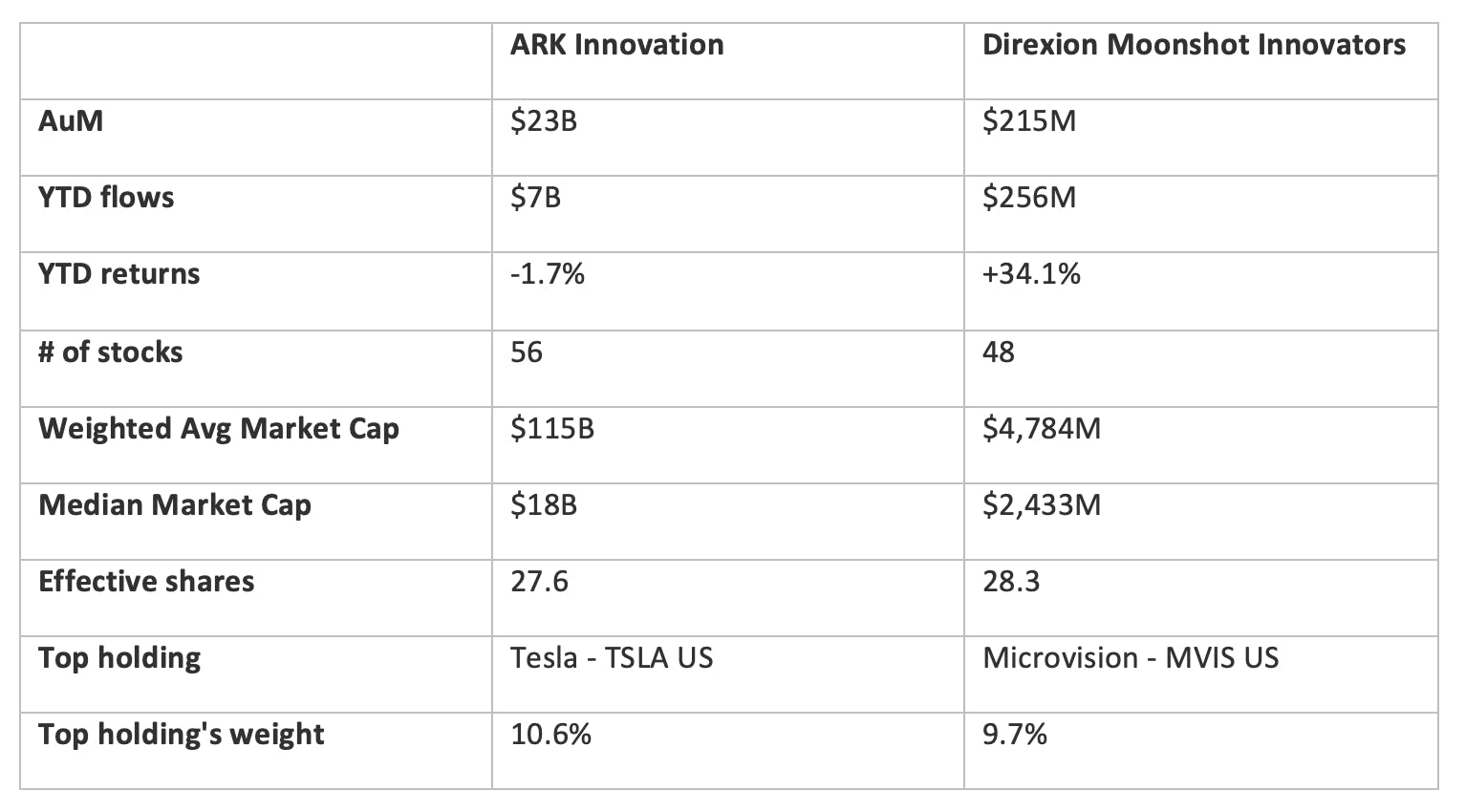Click the Tesla - TSLA US cell
This screenshot has height=812, width=1466.
point(612,658)
